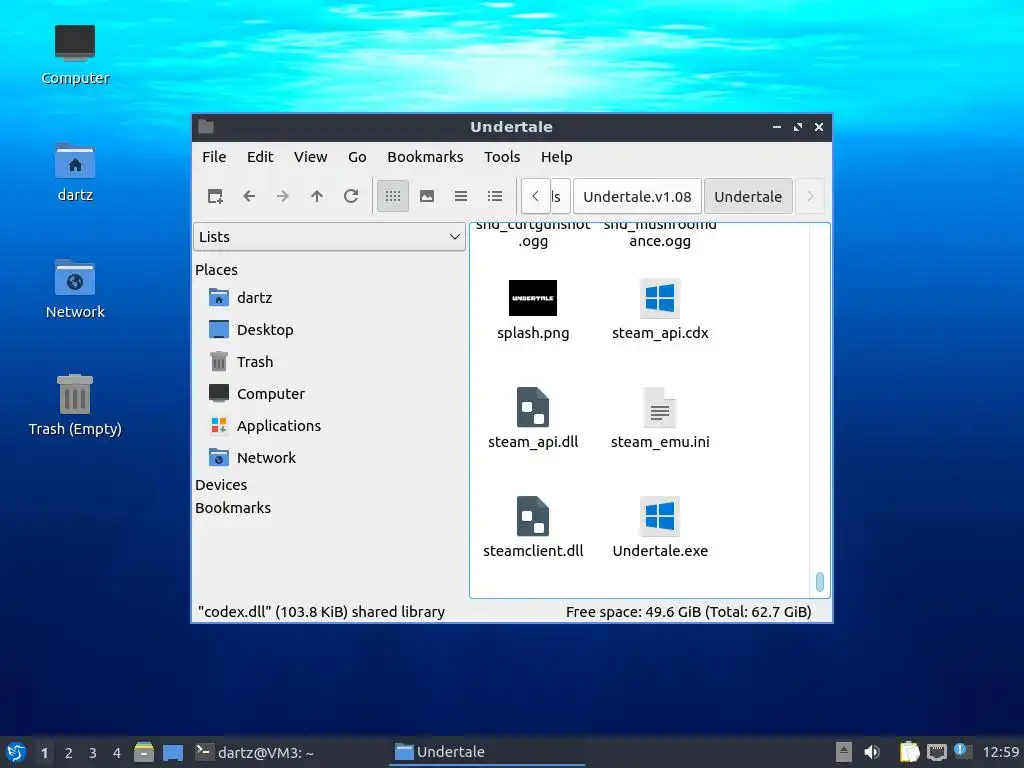Viewport: 1024px width, 768px height.
Task: Maximize the Undertale window
Action: (x=797, y=127)
